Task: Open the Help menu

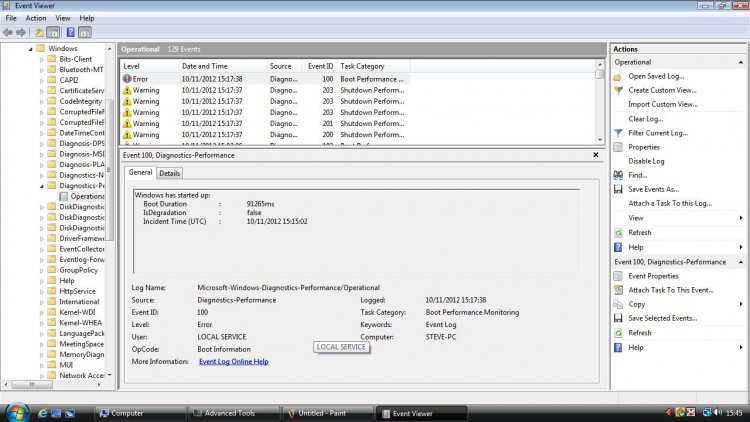Action: tap(87, 18)
